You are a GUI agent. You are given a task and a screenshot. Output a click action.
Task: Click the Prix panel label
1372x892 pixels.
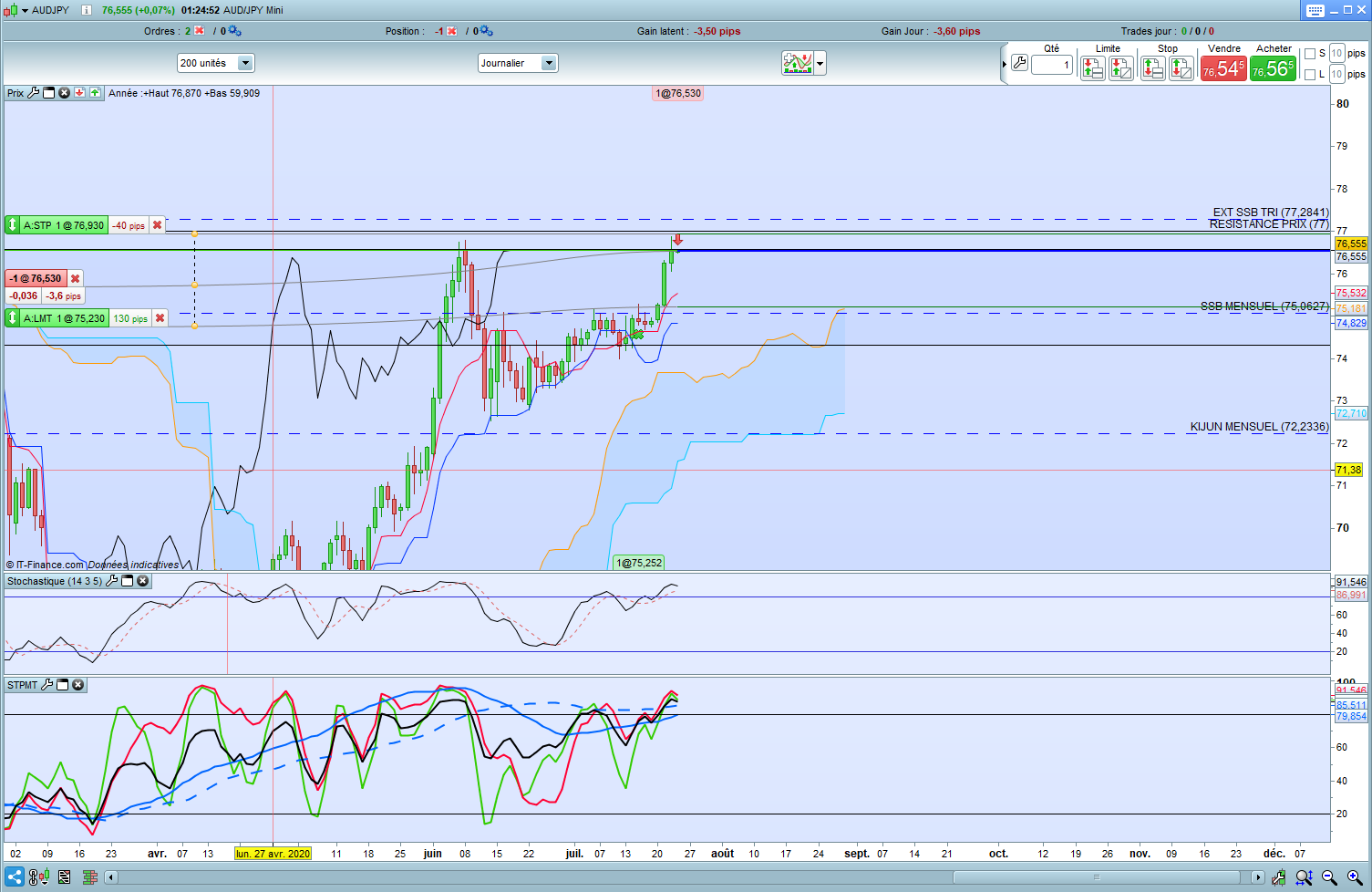15,93
